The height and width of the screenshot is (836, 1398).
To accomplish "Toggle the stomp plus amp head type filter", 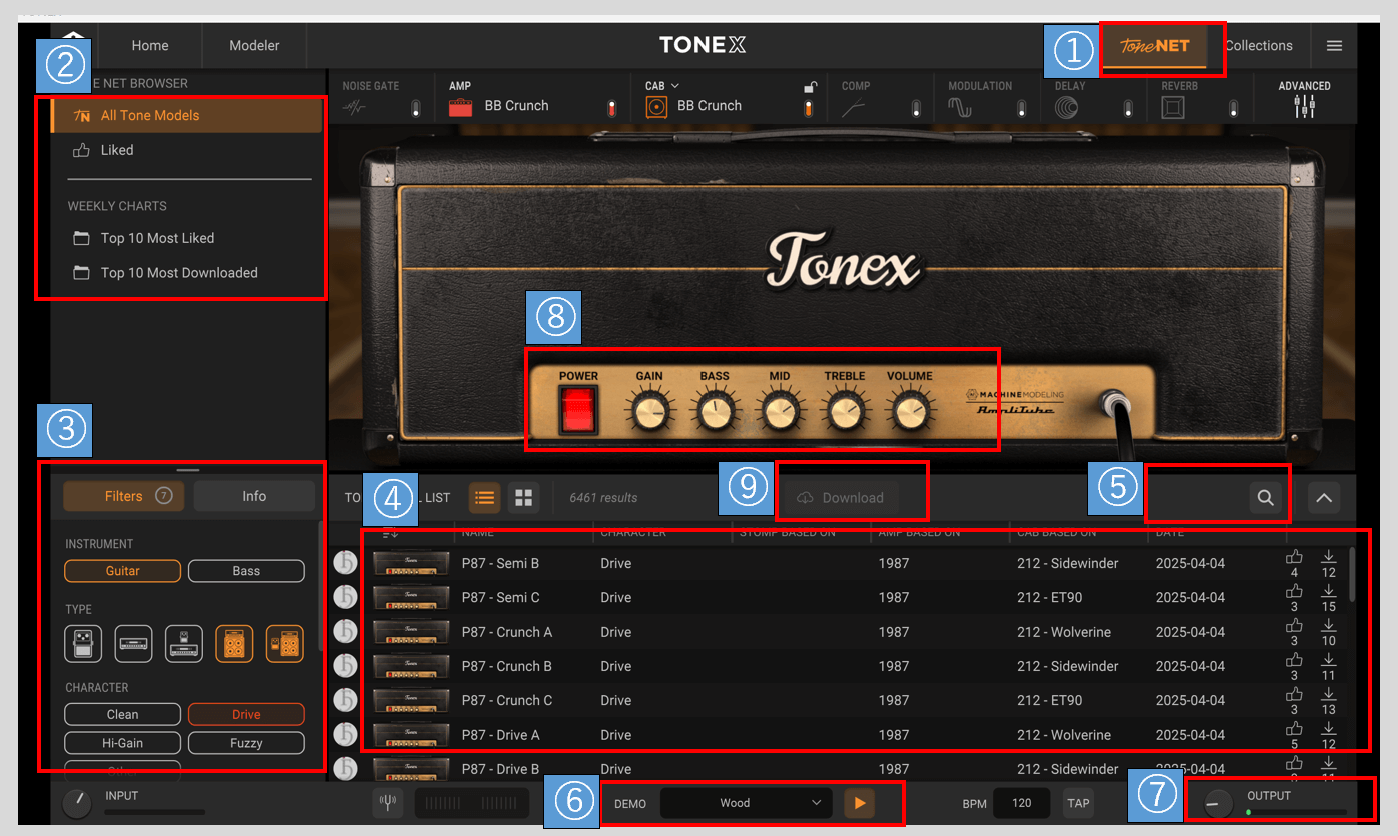I will click(x=184, y=644).
